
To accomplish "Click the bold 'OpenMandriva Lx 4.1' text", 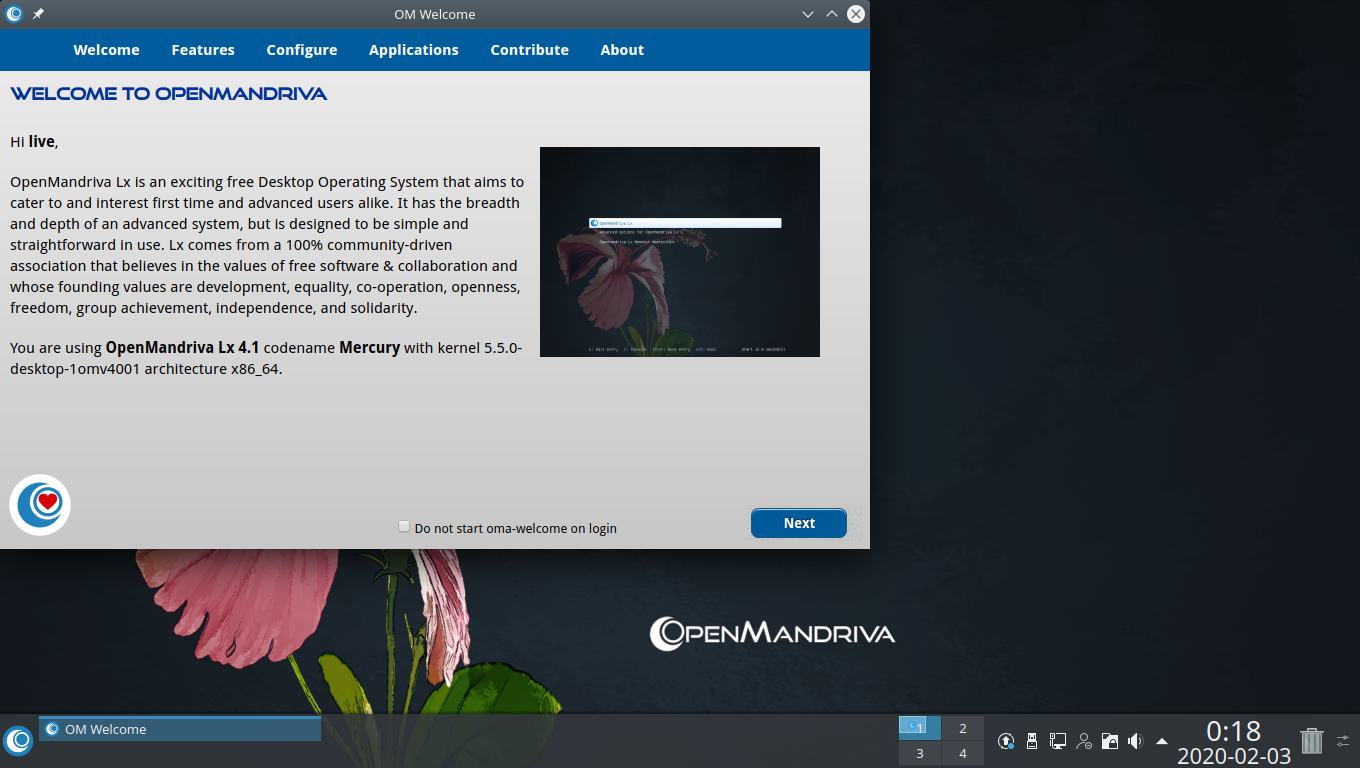I will pos(182,348).
